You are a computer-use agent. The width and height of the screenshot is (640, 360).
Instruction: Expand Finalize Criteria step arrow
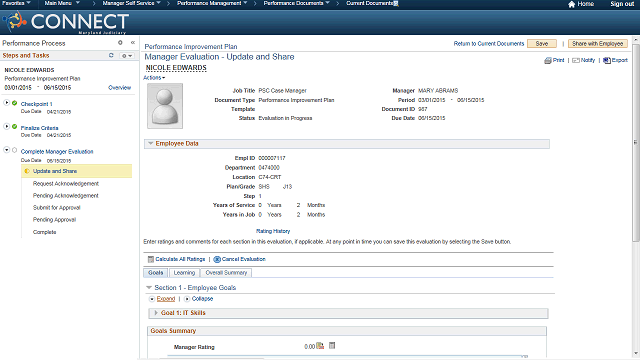click(x=7, y=127)
